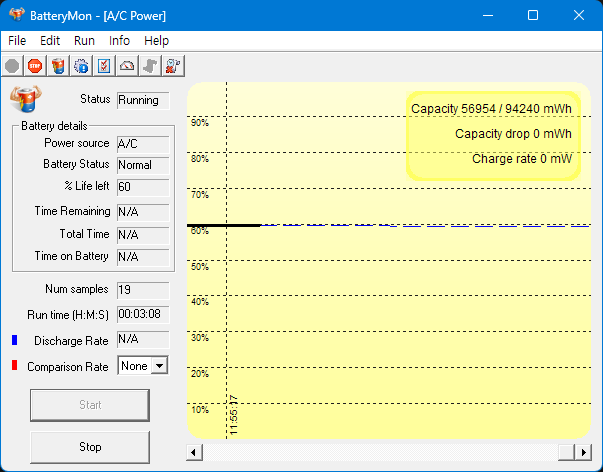
Task: Click the chart scrollbar thumb
Action: click(x=566, y=452)
